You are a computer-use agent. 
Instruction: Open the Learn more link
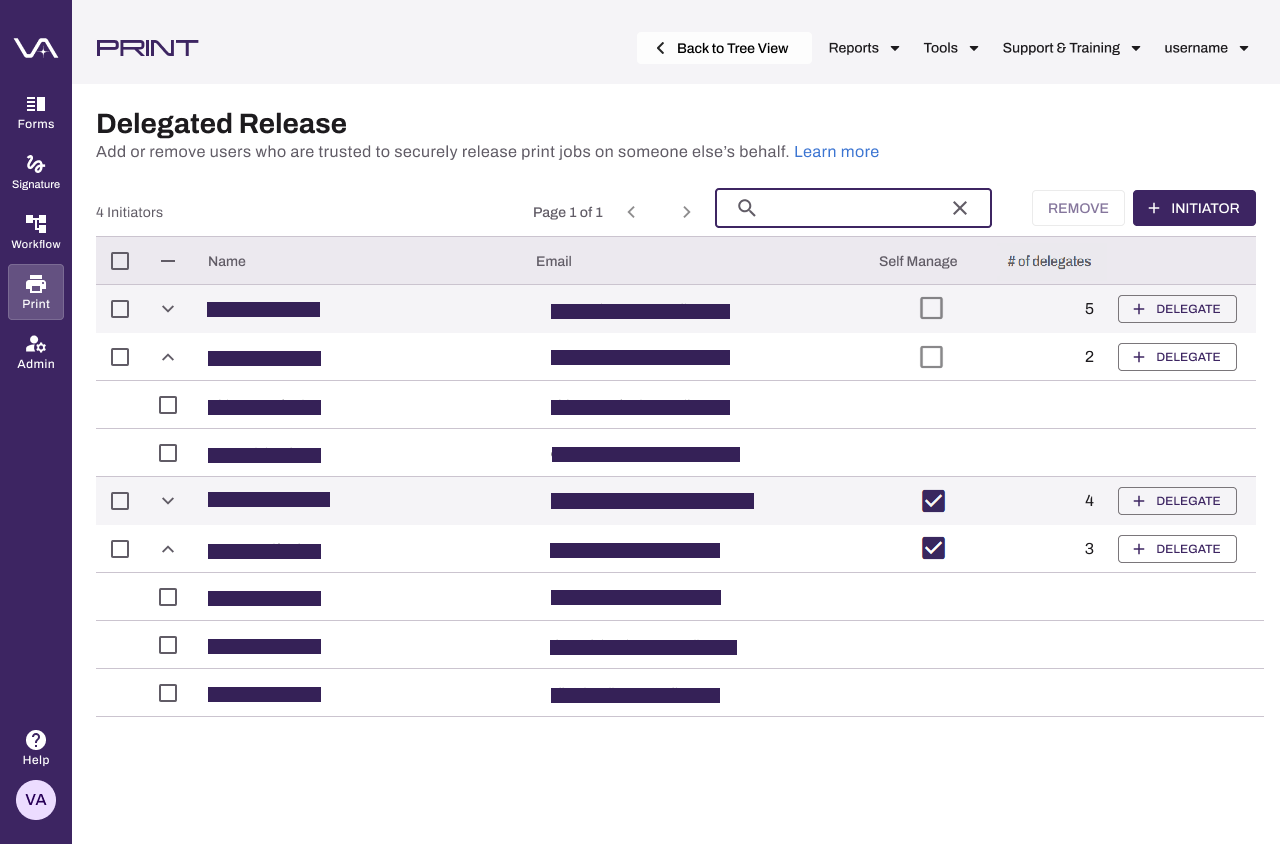(x=836, y=152)
